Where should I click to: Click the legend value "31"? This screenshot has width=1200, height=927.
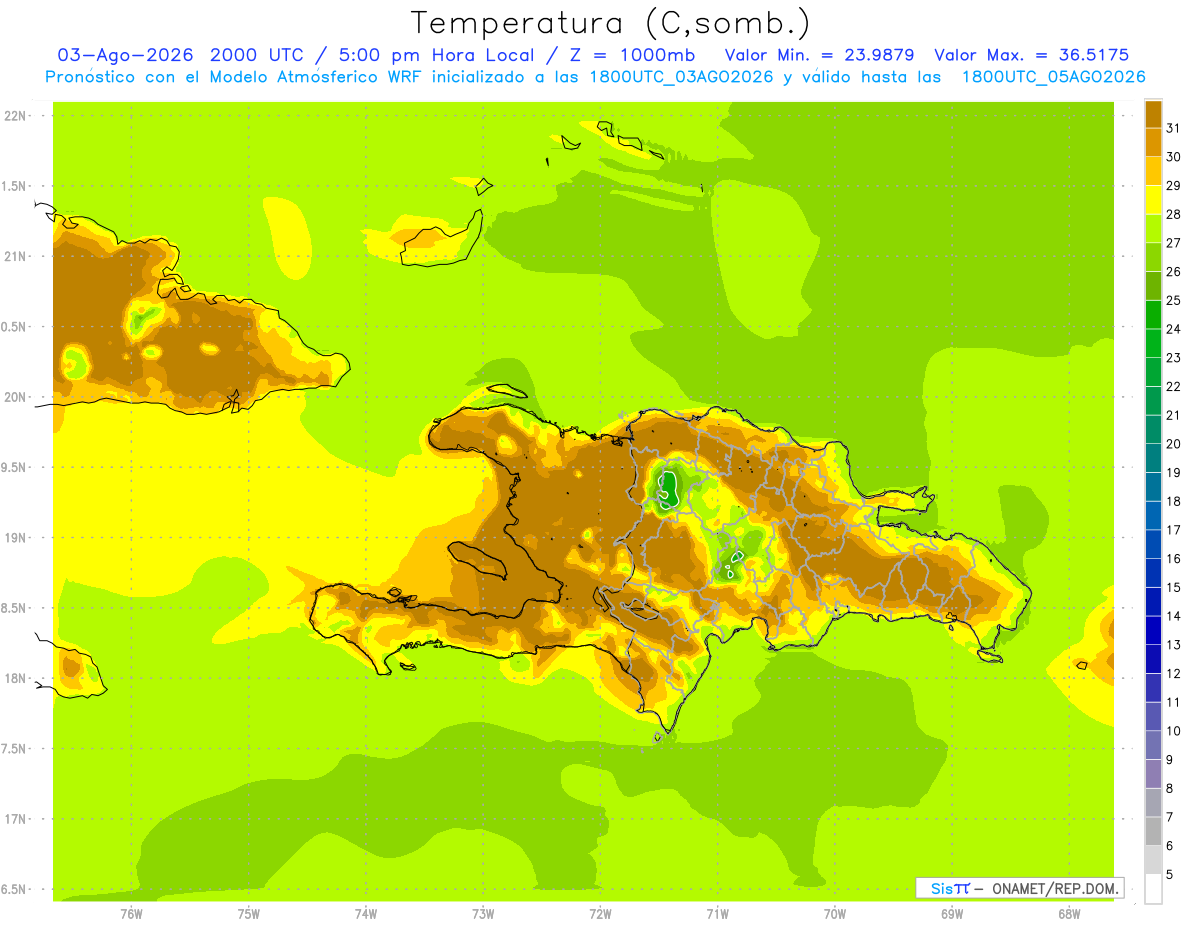(x=1174, y=128)
